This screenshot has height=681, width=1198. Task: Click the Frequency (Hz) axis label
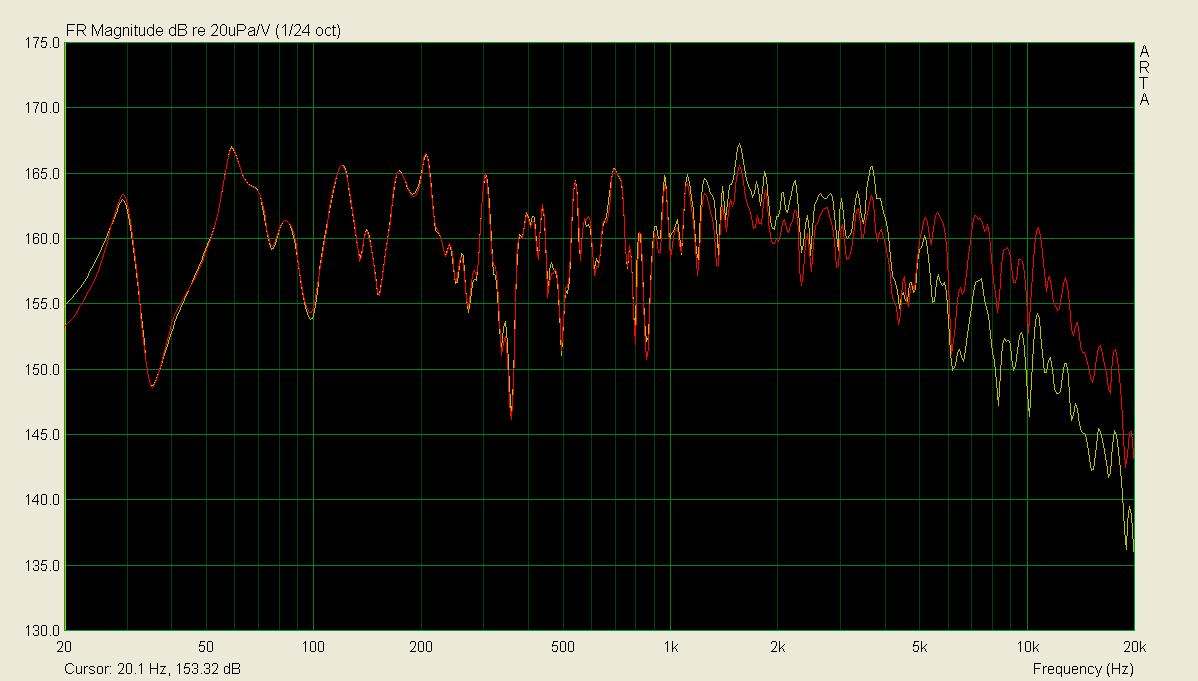point(1082,668)
